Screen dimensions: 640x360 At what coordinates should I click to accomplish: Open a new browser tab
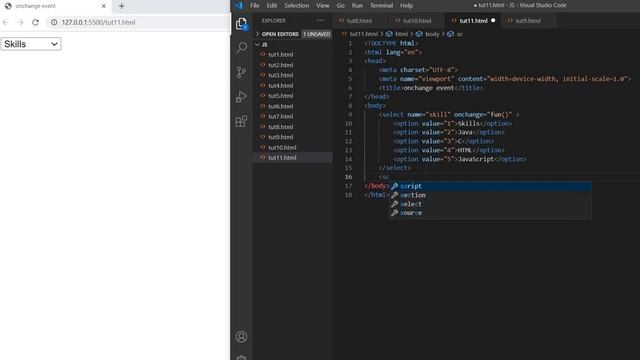121,6
